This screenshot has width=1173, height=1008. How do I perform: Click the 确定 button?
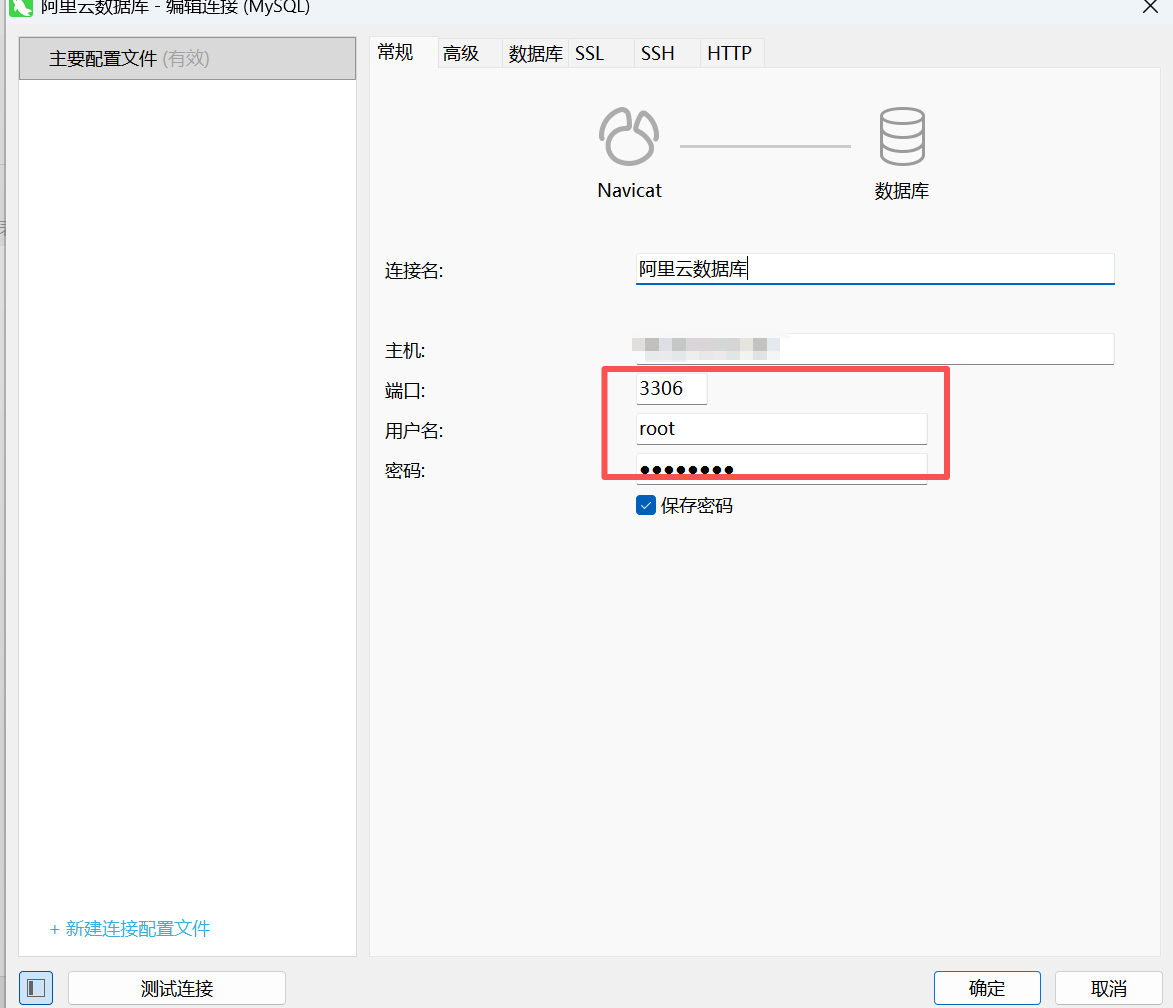[x=987, y=988]
